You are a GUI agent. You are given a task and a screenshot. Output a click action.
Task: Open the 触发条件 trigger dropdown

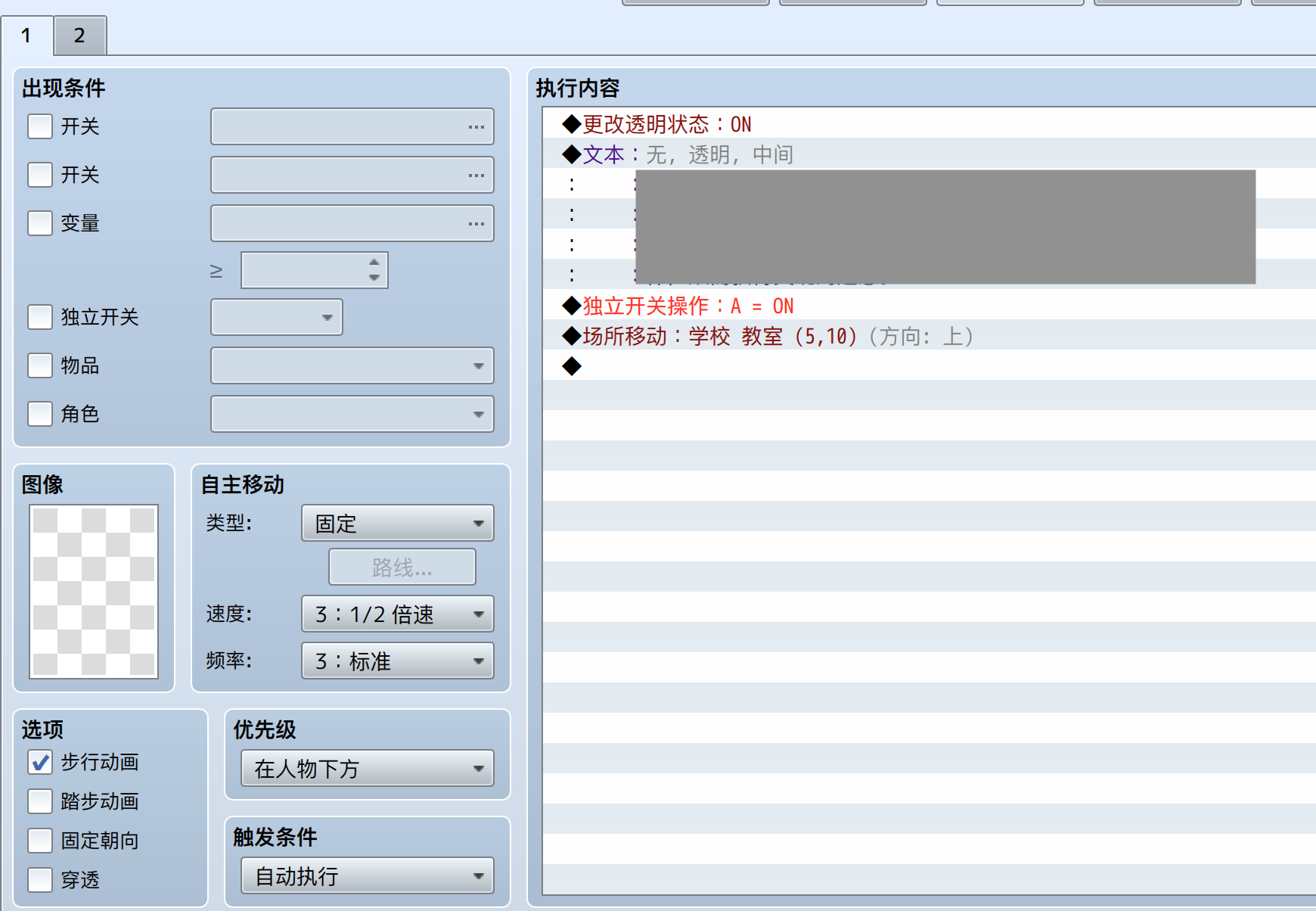(x=368, y=875)
